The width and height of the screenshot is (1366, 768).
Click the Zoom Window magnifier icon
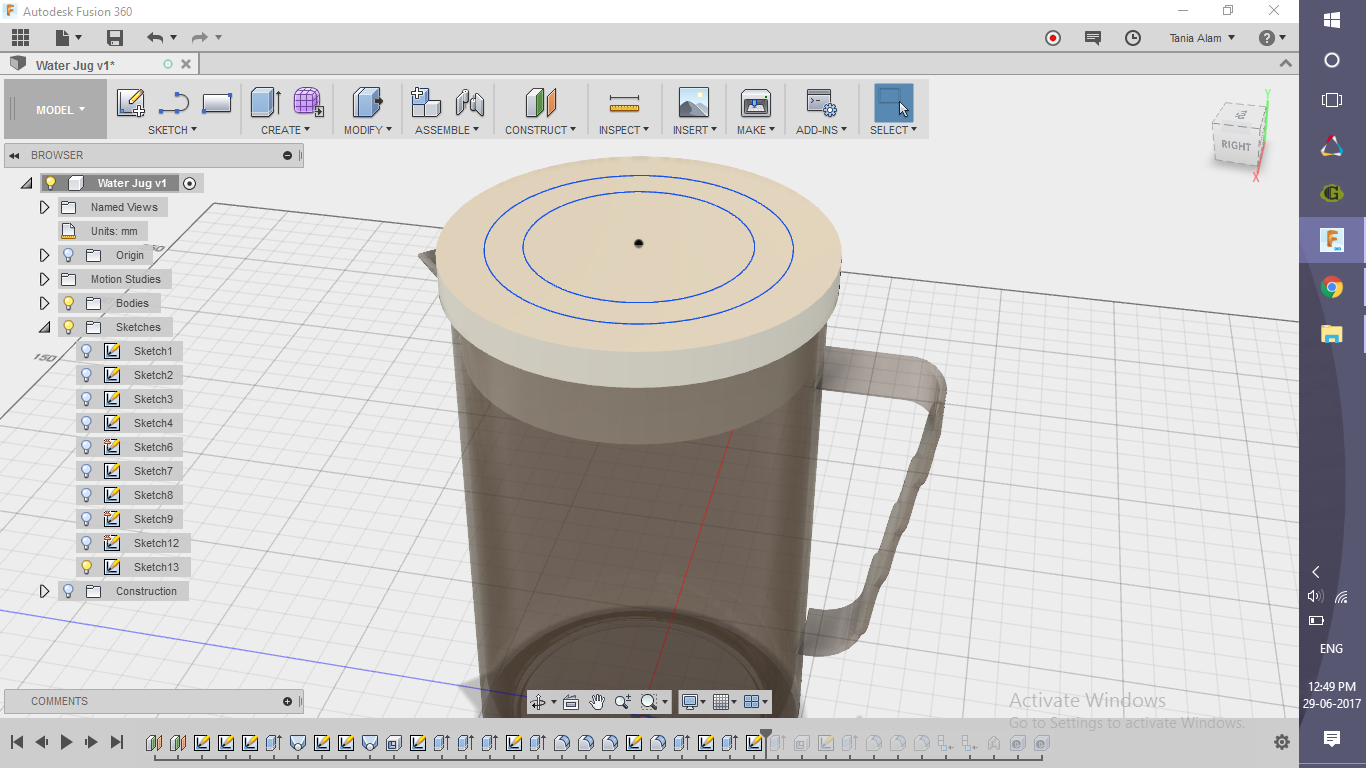coord(649,702)
